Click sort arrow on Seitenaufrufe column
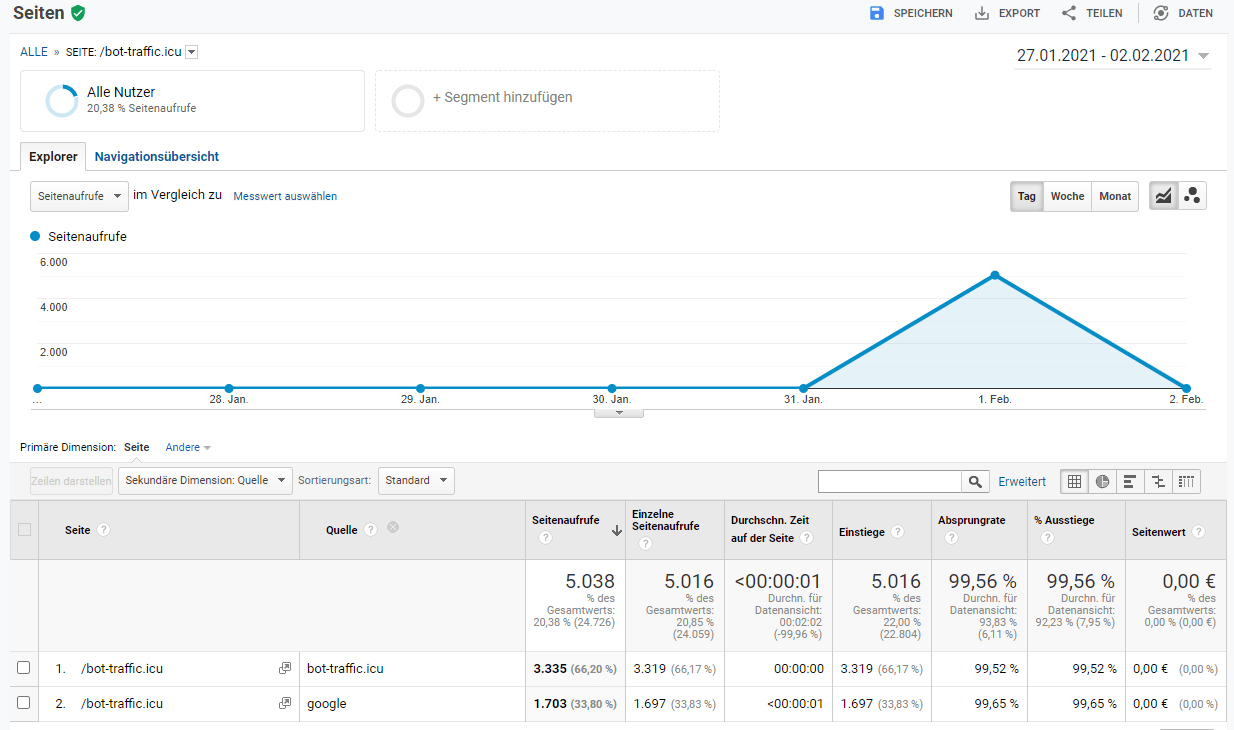 pos(617,531)
